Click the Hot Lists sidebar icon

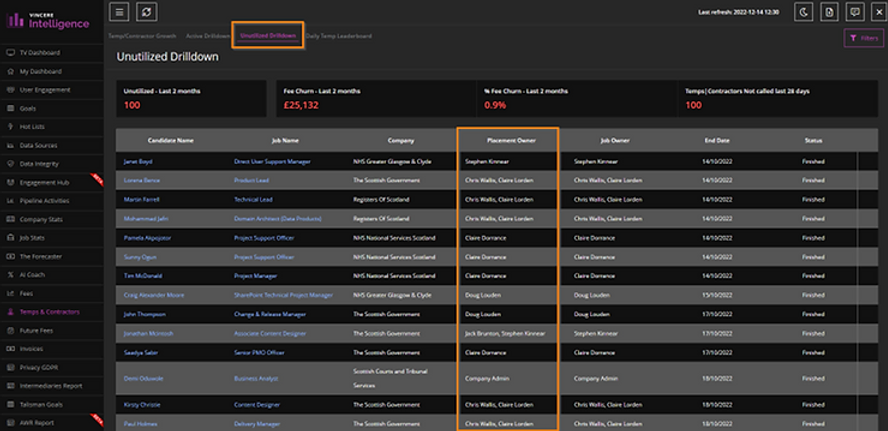click(10, 128)
